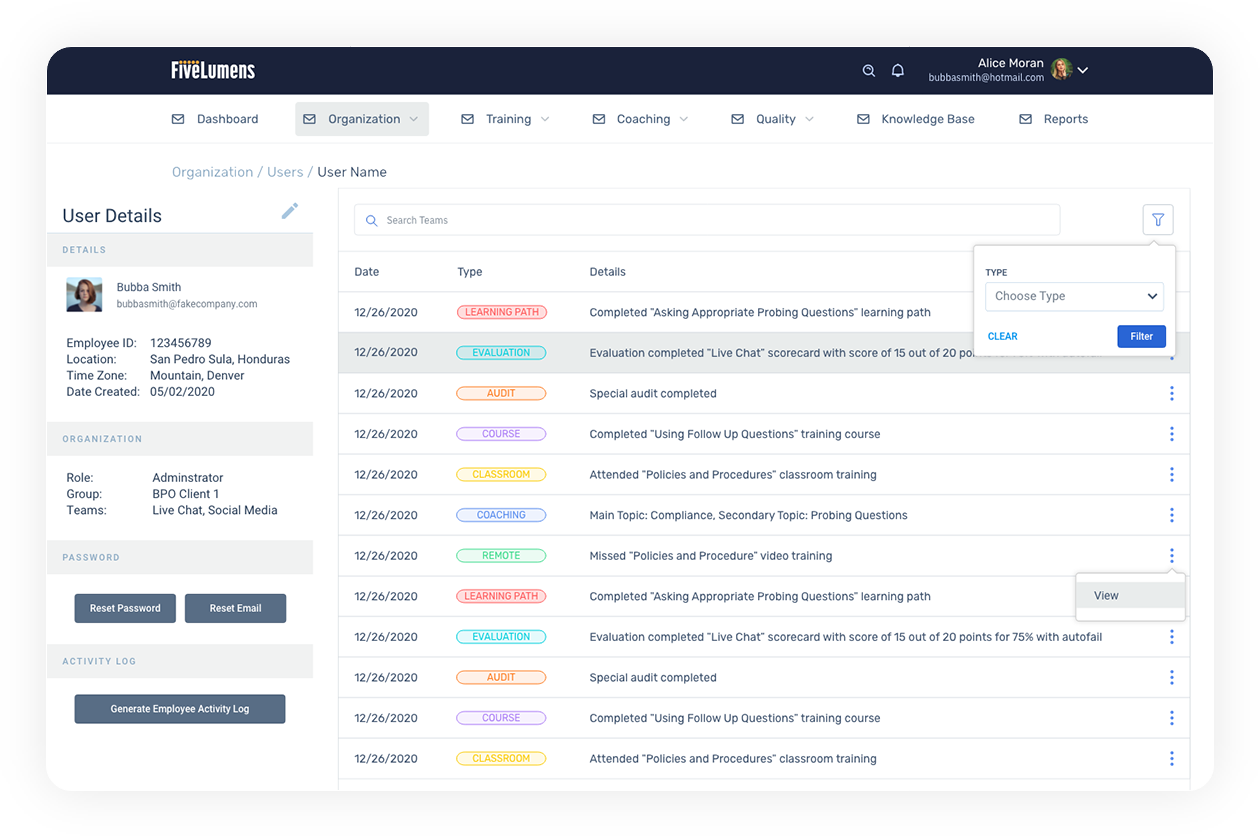1260x836 pixels.
Task: Click the Reset Password button
Action: point(125,608)
